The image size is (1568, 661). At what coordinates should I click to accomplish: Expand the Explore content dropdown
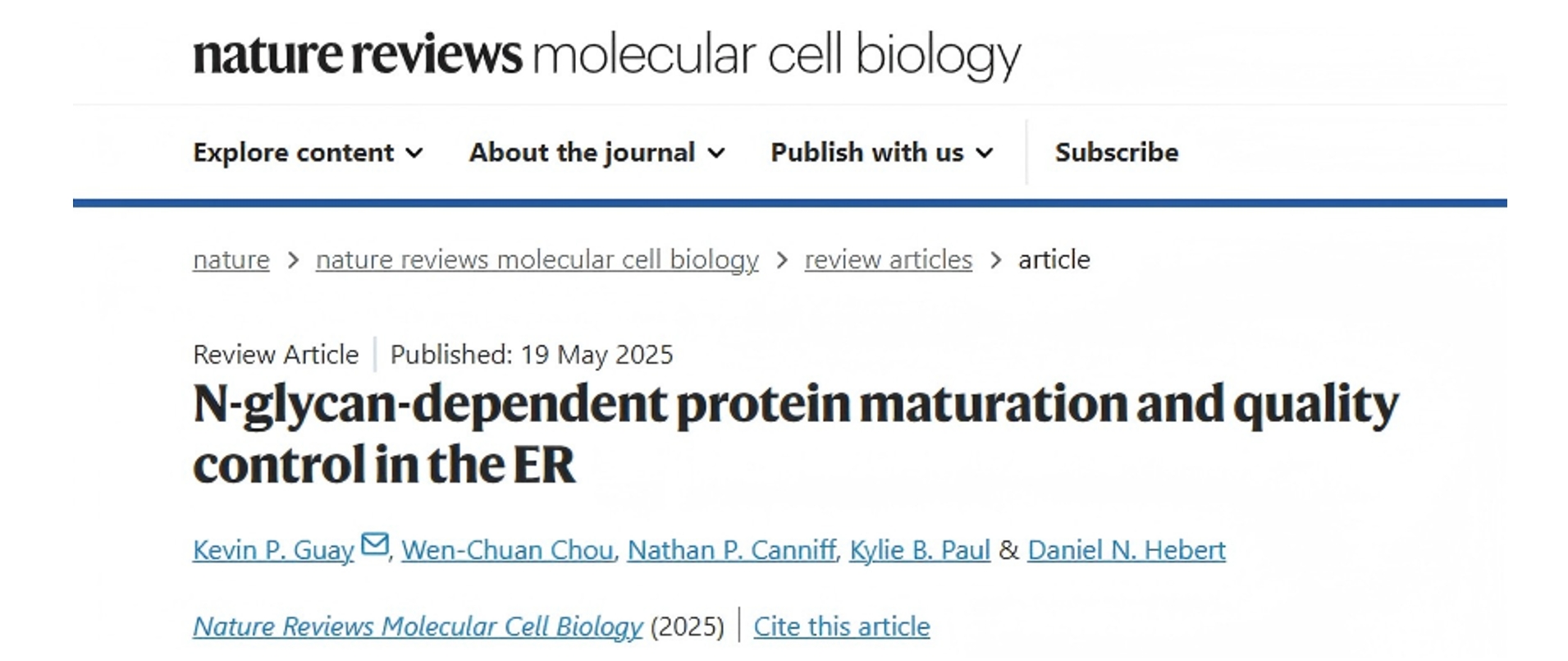(294, 153)
